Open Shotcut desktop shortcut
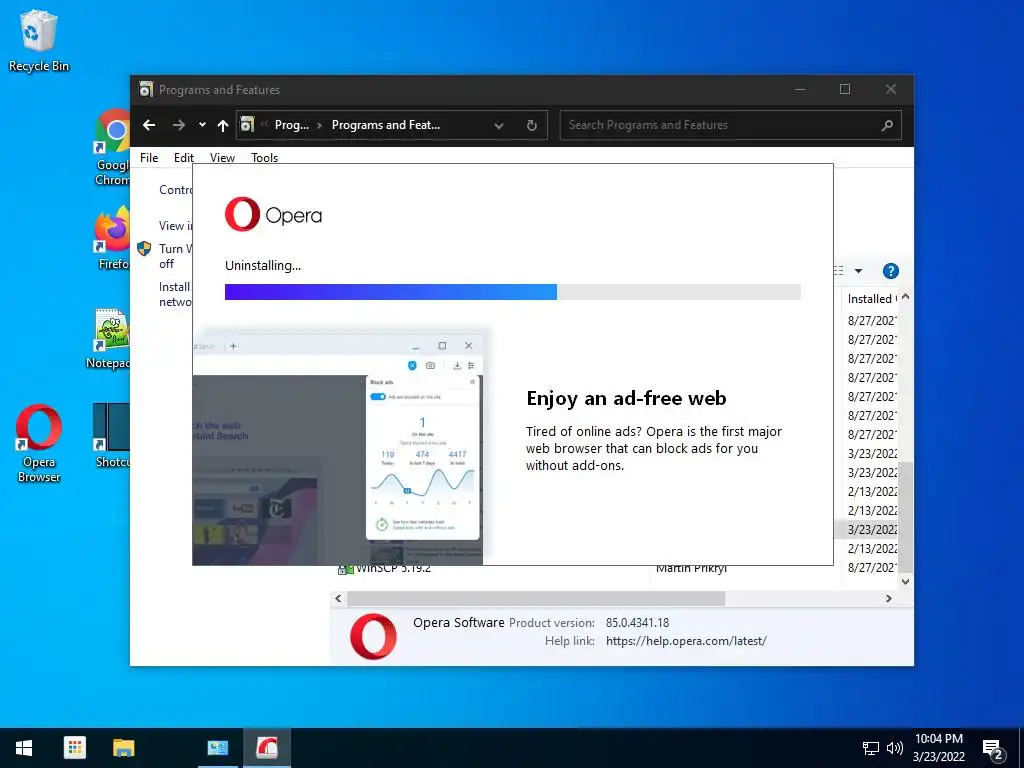Screen dimensions: 1024x768 (x=112, y=436)
